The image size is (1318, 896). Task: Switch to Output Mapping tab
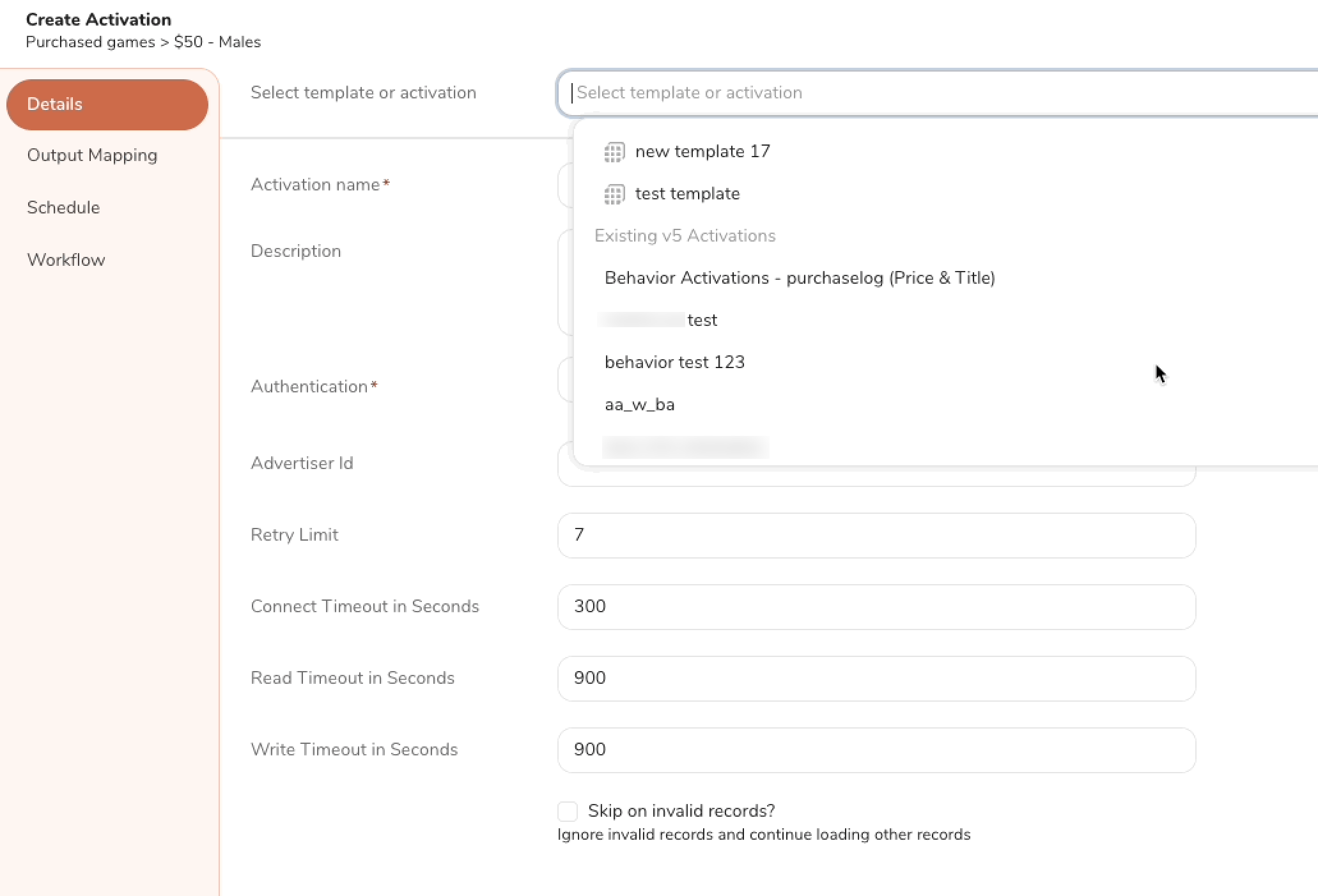tap(92, 155)
